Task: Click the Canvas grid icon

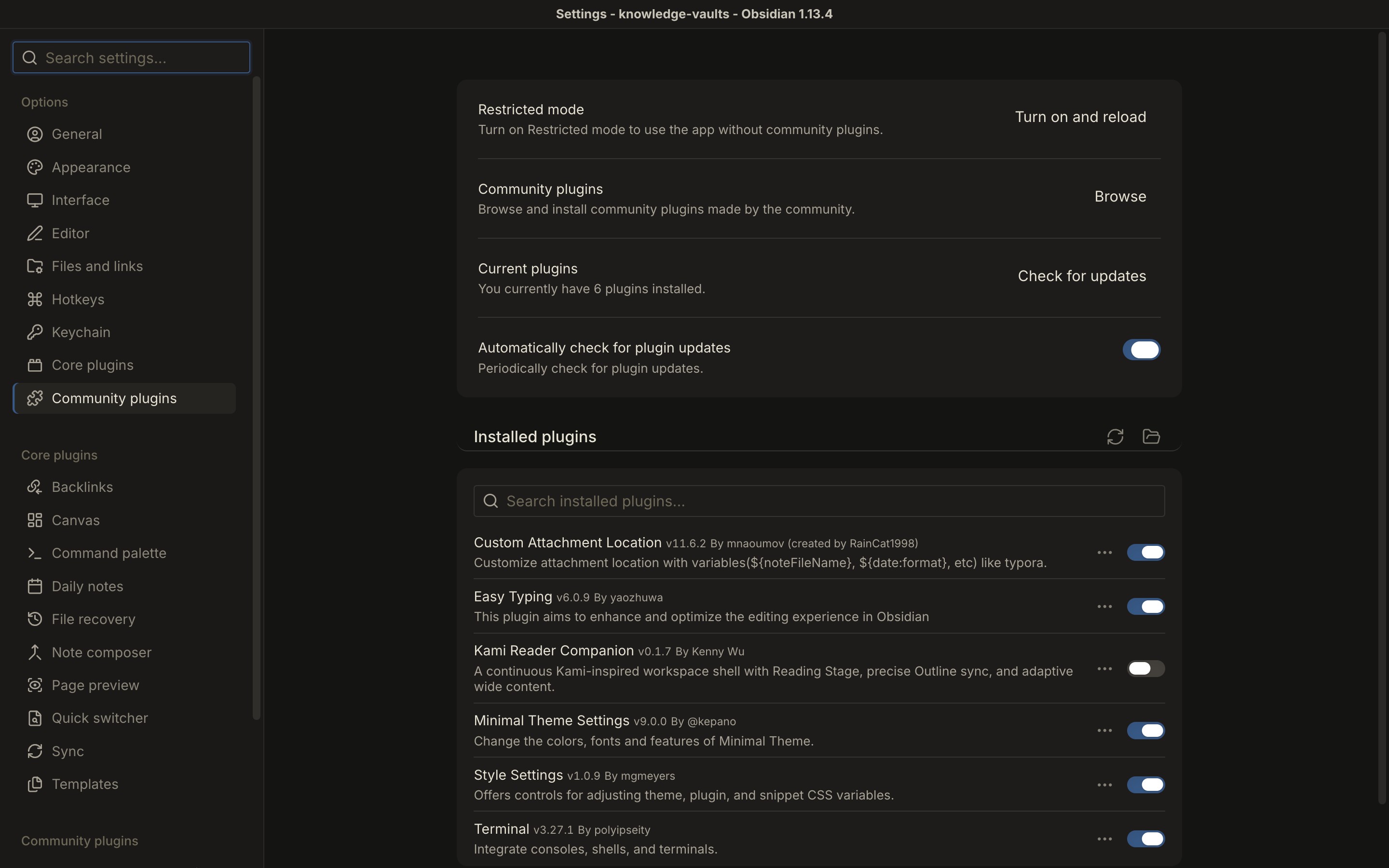Action: click(x=35, y=520)
